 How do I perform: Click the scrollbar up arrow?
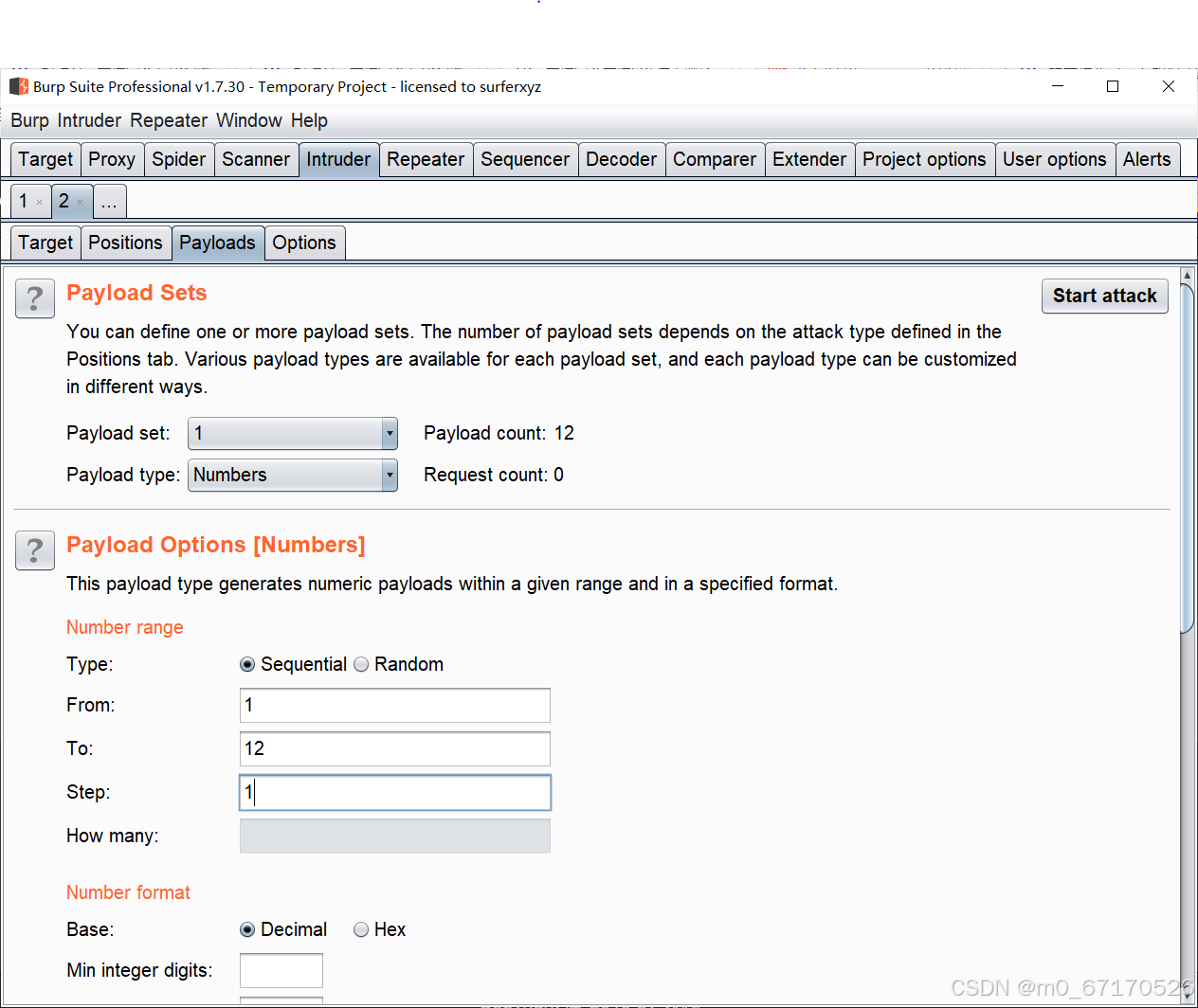coord(1187,275)
